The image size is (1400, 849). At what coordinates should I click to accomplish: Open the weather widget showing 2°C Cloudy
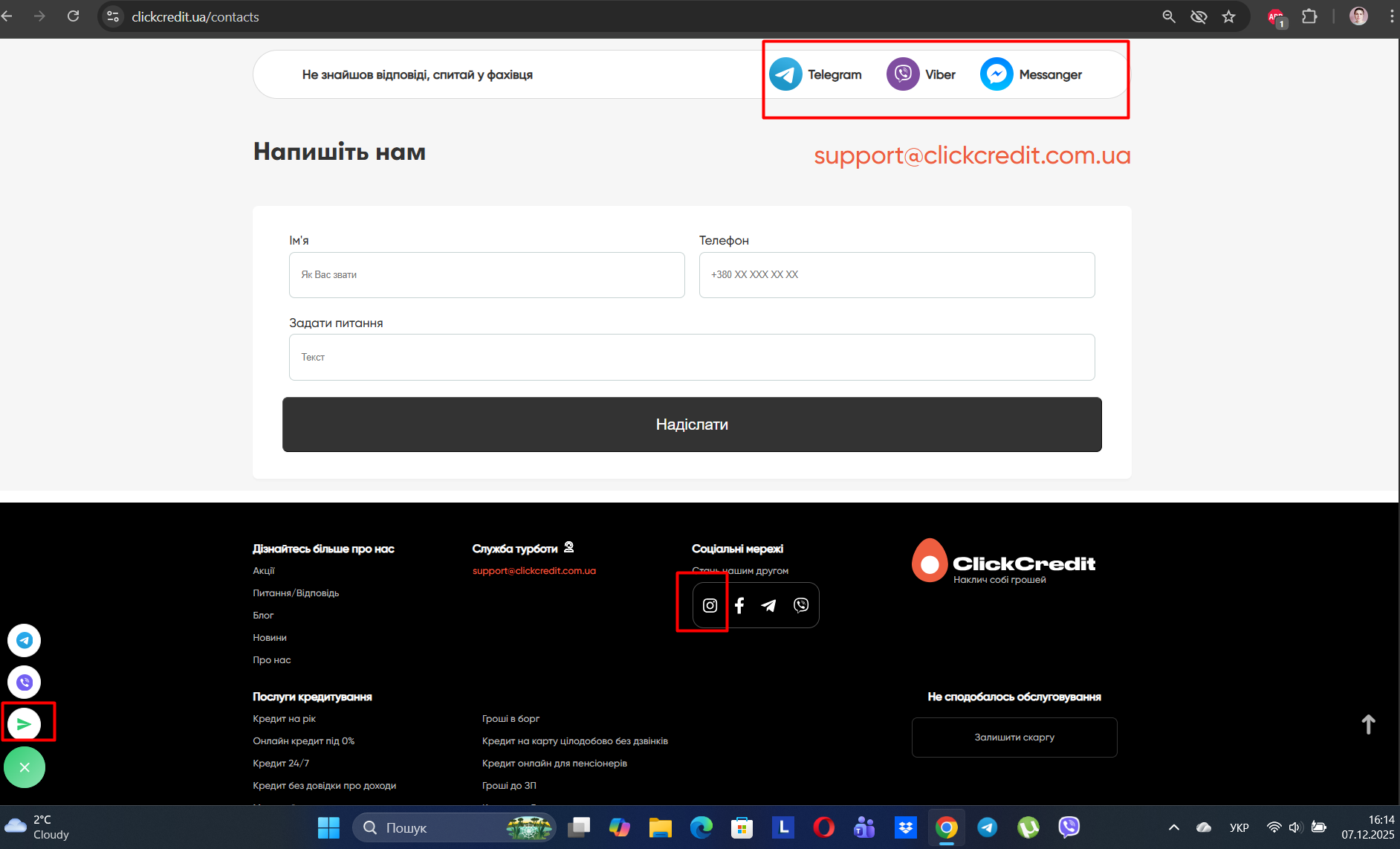[37, 827]
